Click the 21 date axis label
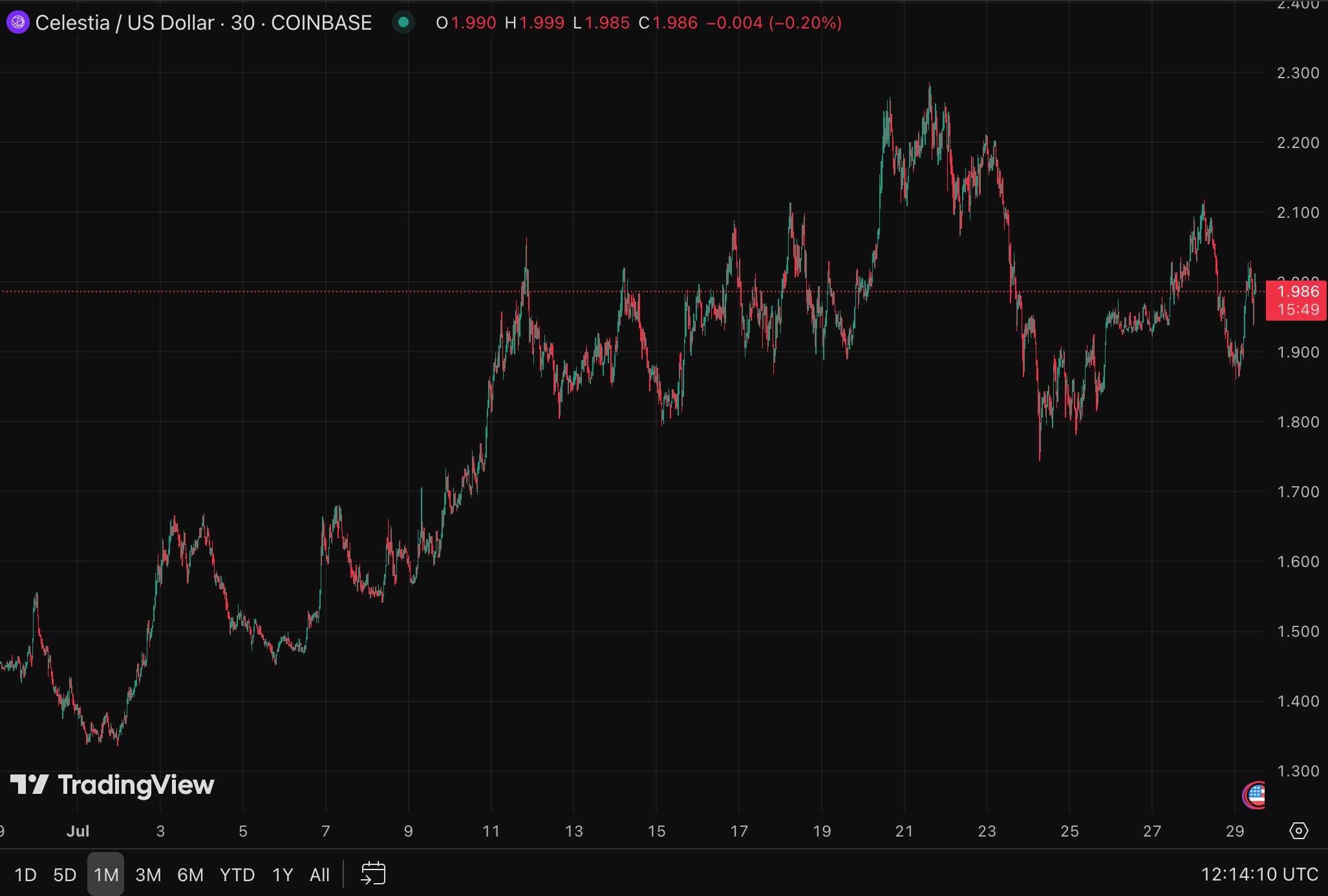The image size is (1328, 896). coord(904,831)
